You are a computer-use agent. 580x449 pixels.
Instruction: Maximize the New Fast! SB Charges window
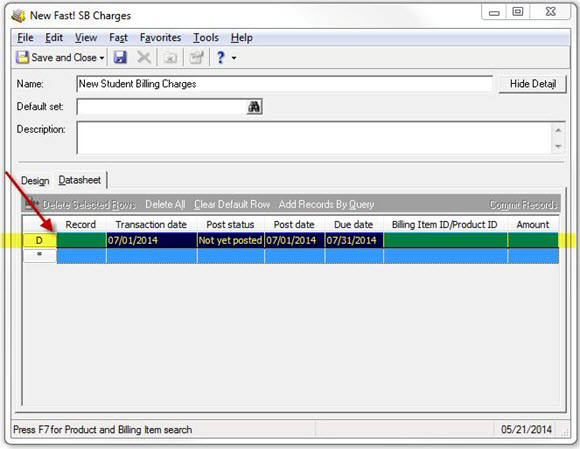(x=517, y=12)
